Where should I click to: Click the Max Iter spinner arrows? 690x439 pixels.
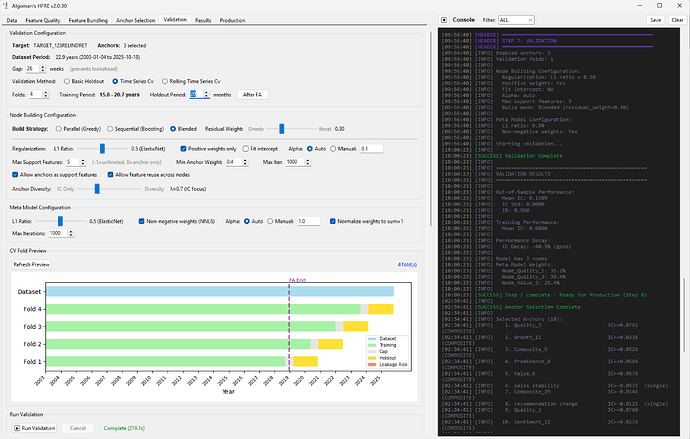308,162
